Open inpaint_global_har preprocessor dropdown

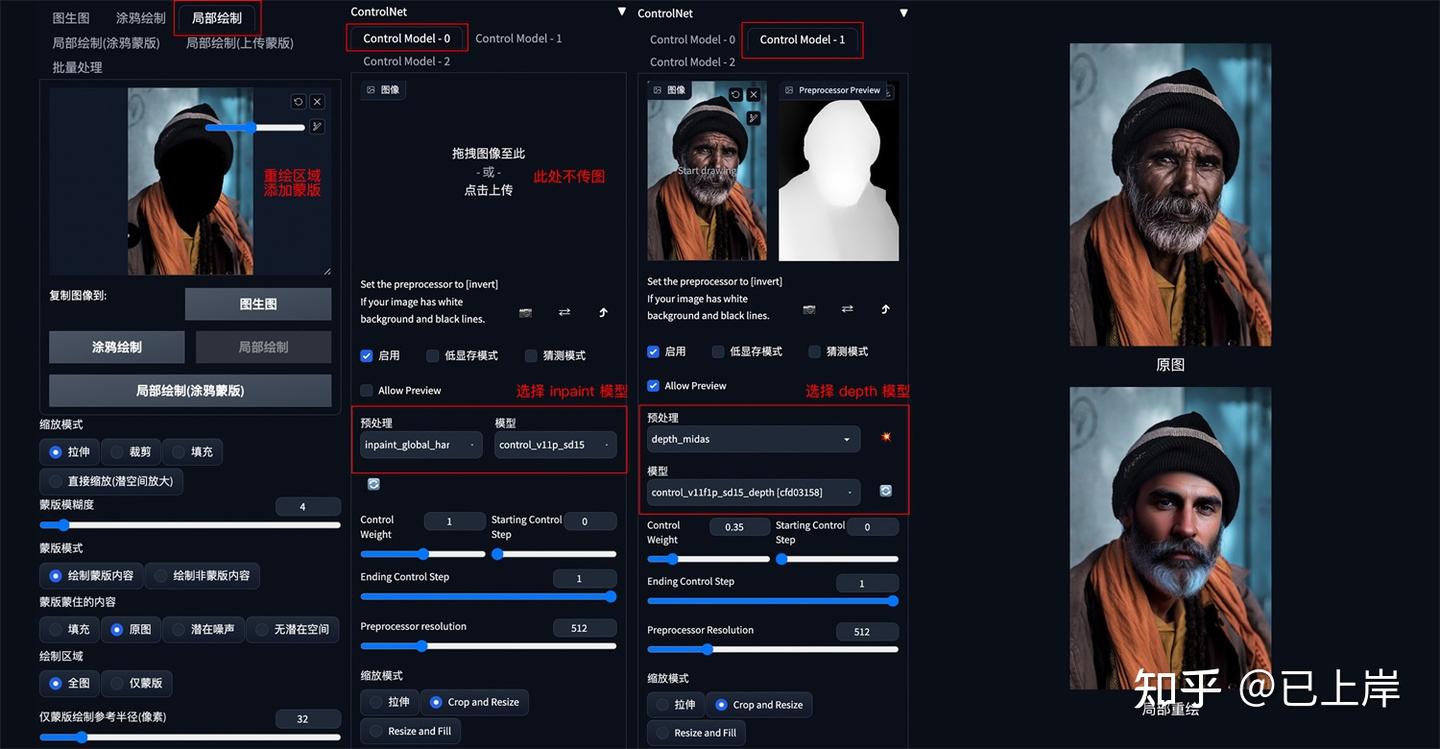tap(422, 445)
